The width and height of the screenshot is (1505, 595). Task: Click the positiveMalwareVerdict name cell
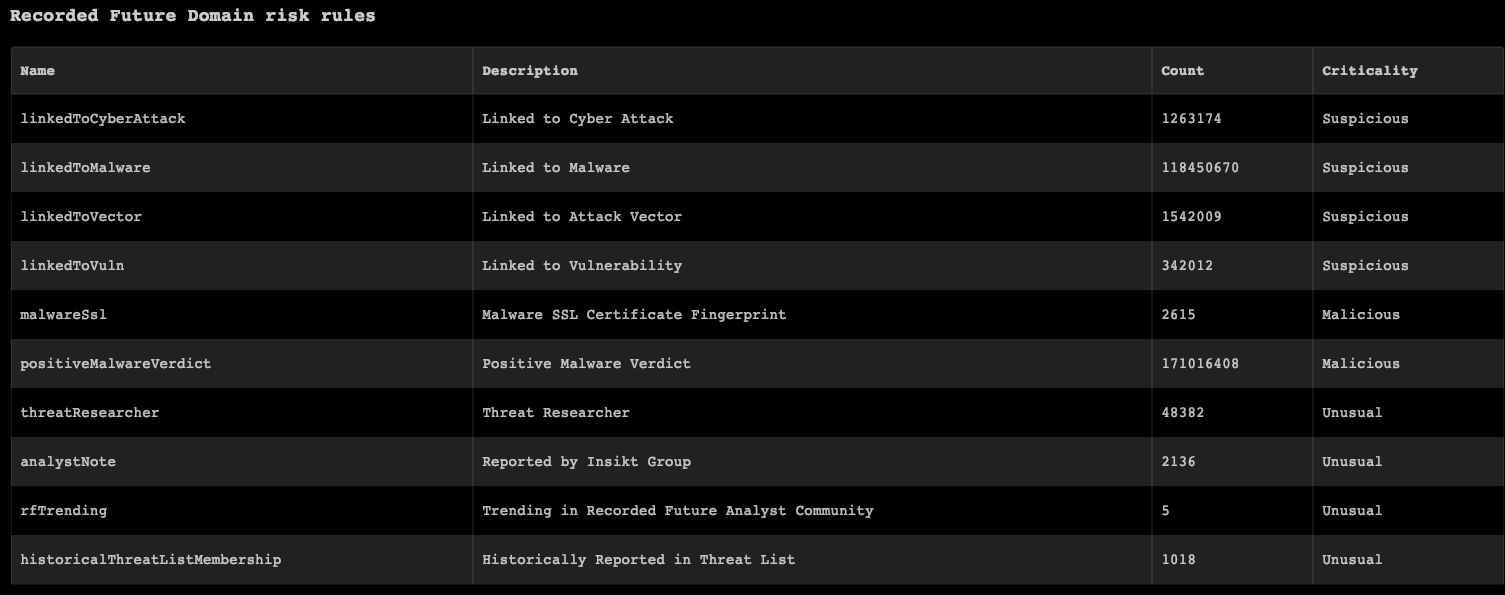(x=116, y=364)
